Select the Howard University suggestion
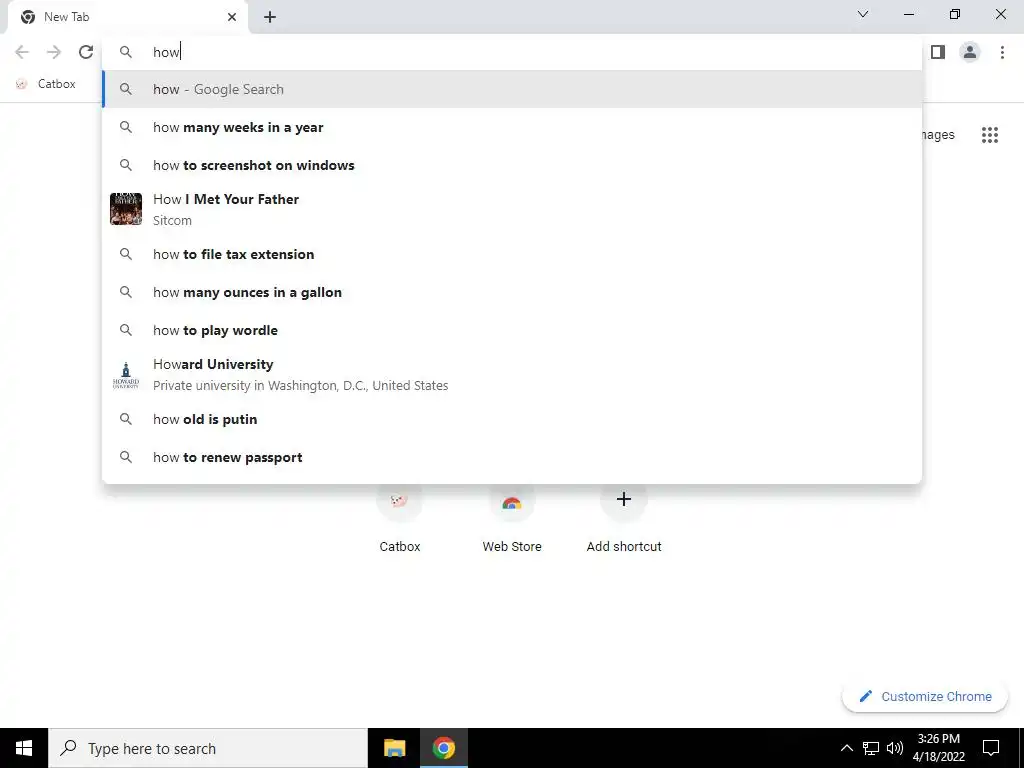 (x=512, y=374)
